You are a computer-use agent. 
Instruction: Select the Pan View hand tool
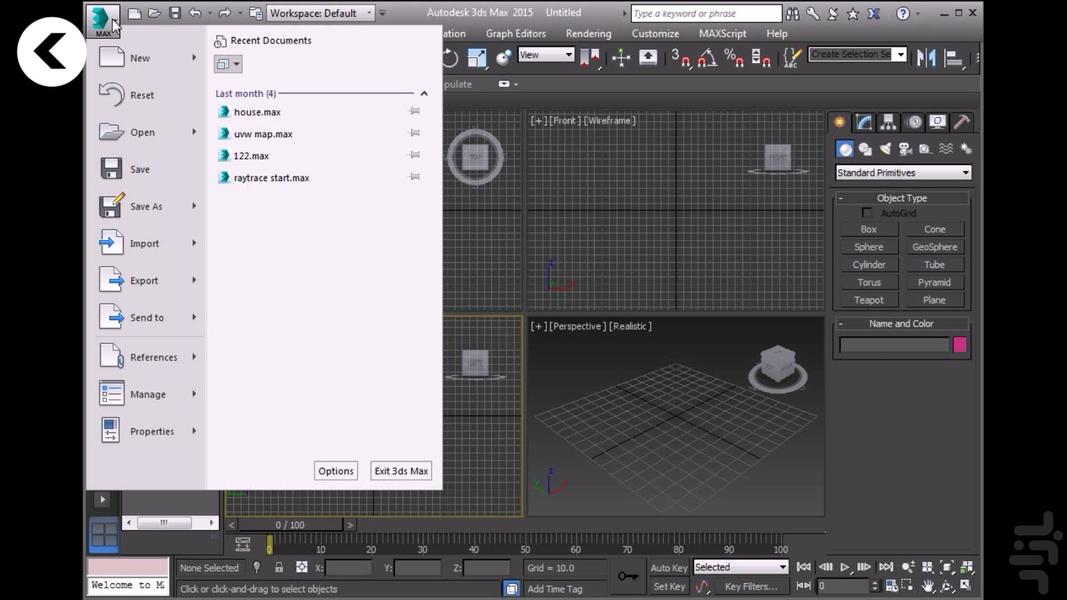(x=927, y=586)
